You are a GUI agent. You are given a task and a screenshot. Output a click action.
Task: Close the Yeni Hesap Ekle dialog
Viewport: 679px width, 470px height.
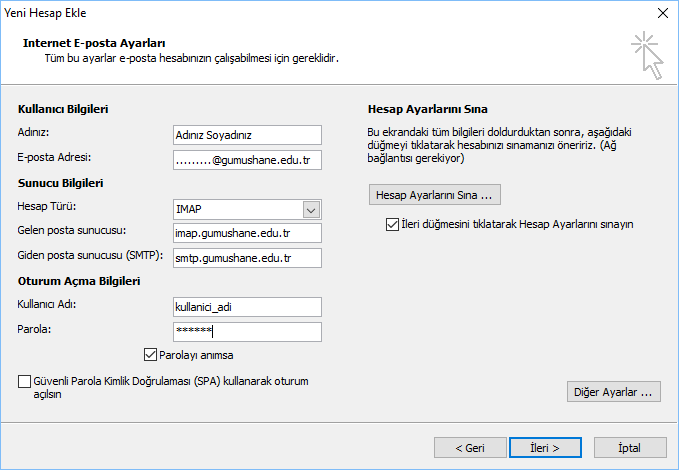[x=661, y=13]
